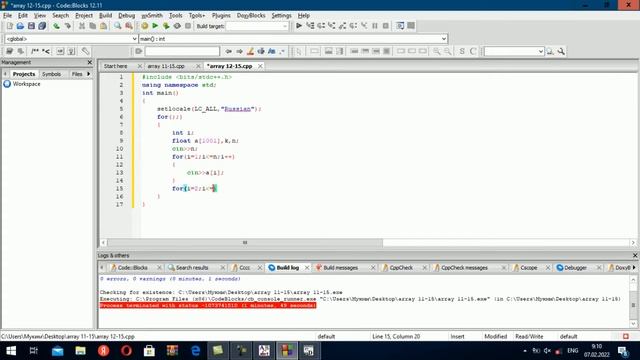The image size is (640, 360).
Task: Click the ENG language indicator in tray
Action: [573, 351]
